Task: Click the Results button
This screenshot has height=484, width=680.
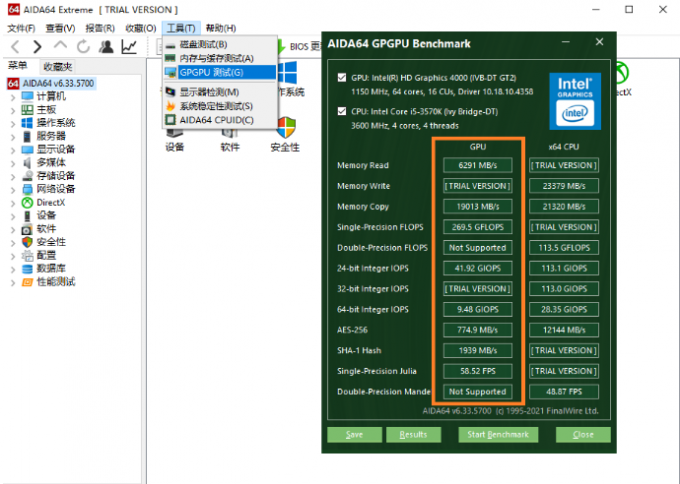Action: pyautogui.click(x=413, y=435)
